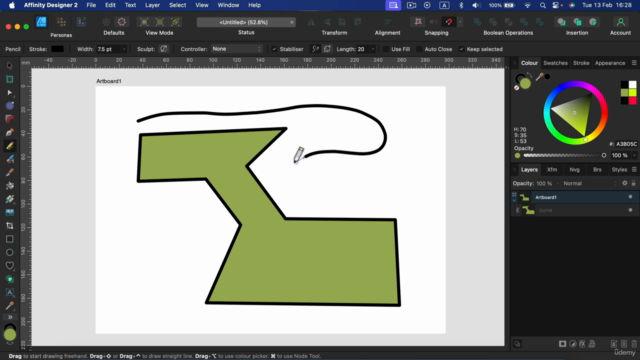Open the Layer menu
Image resolution: width=640 pixels, height=360 pixels.
click(152, 5)
